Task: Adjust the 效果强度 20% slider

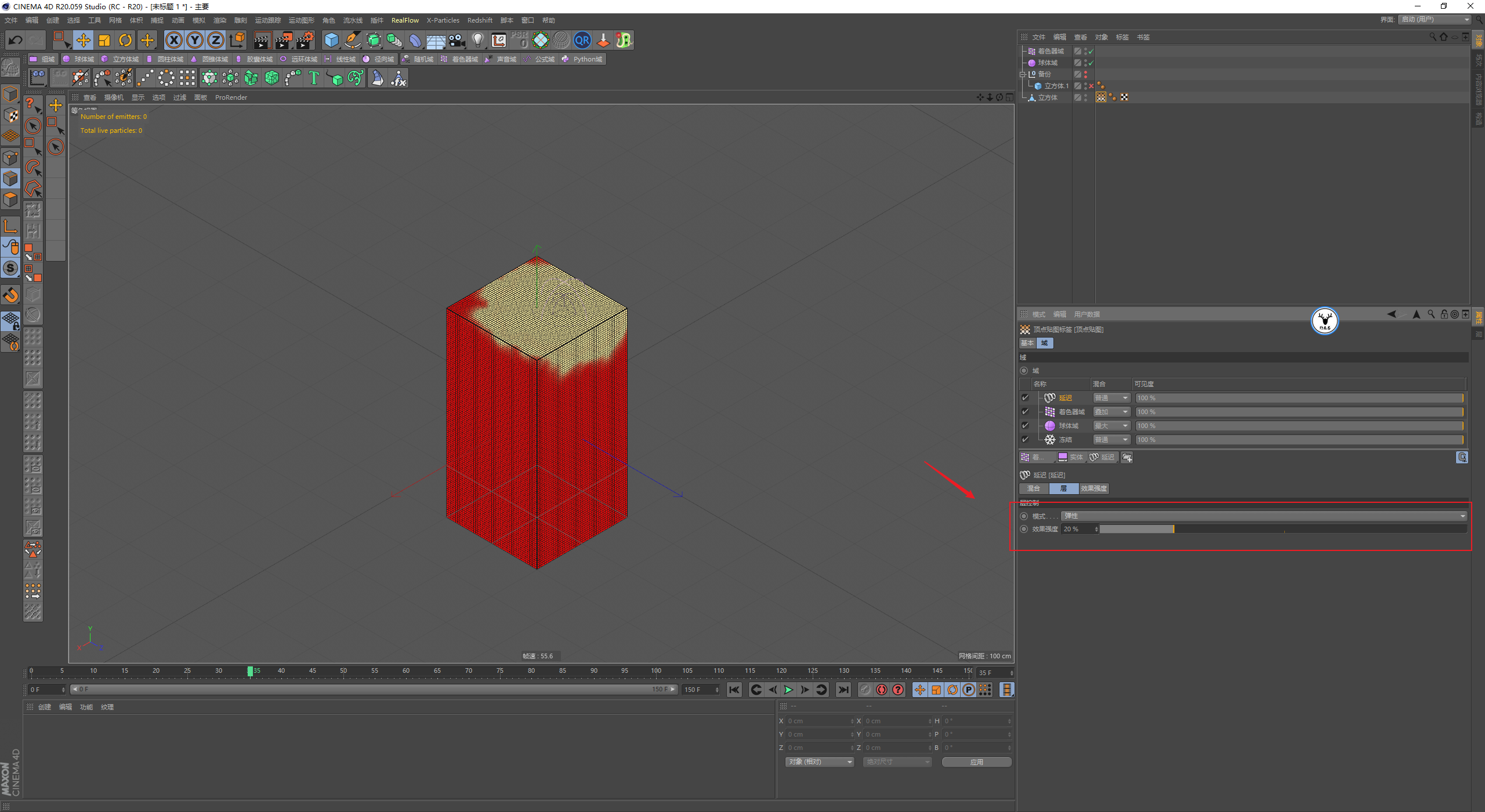Action: pyautogui.click(x=1173, y=529)
